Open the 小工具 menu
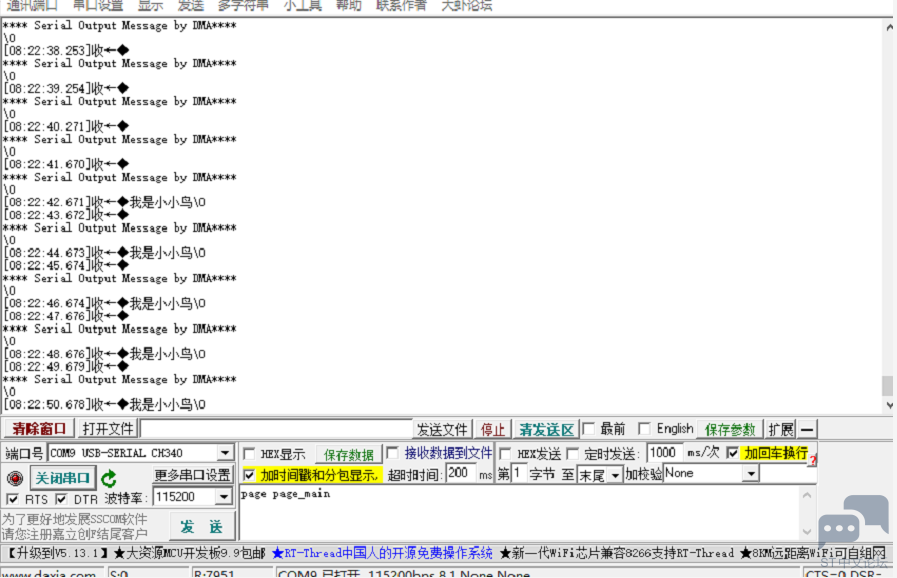897x578 pixels. 302,5
